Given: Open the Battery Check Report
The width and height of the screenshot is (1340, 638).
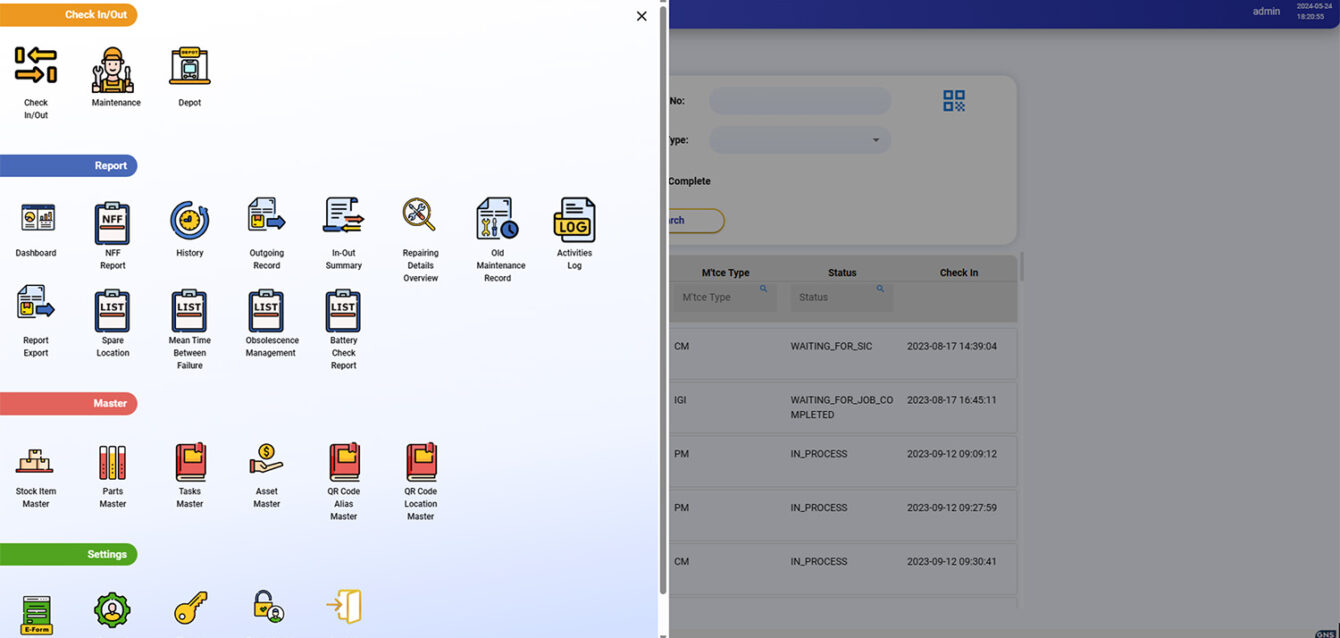Looking at the screenshot, I should pos(343,311).
